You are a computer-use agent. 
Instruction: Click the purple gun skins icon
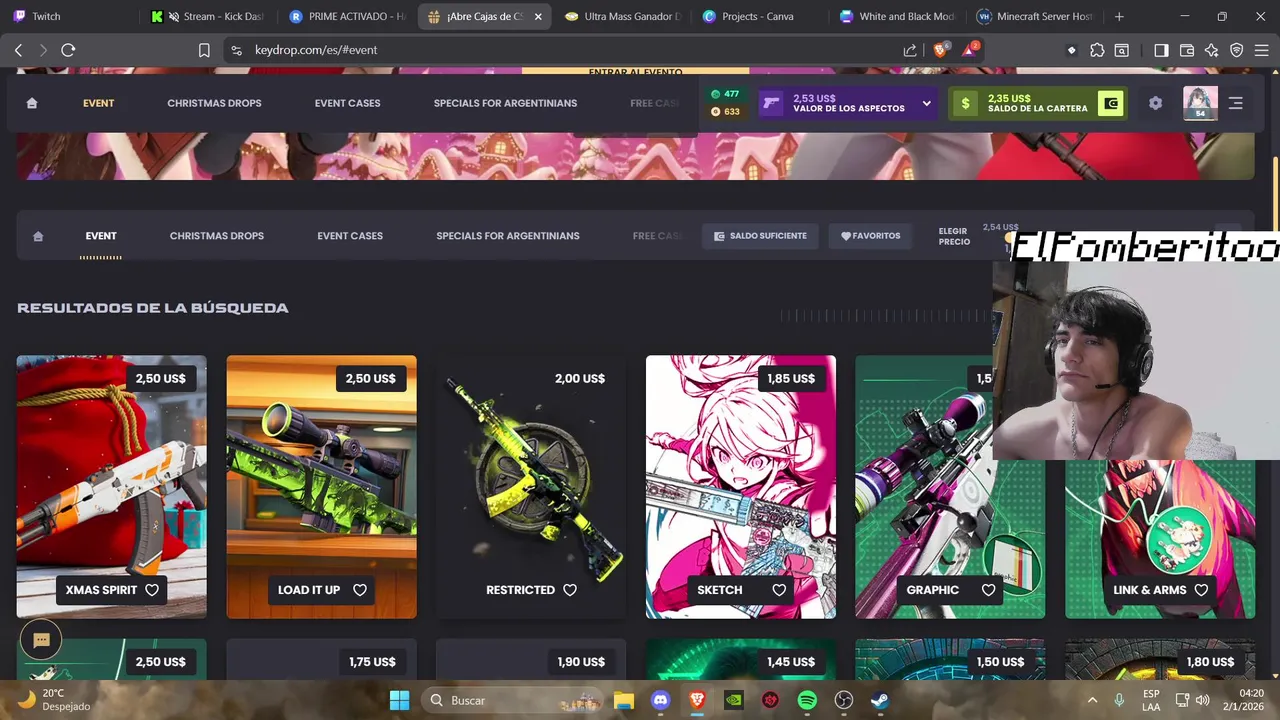771,103
